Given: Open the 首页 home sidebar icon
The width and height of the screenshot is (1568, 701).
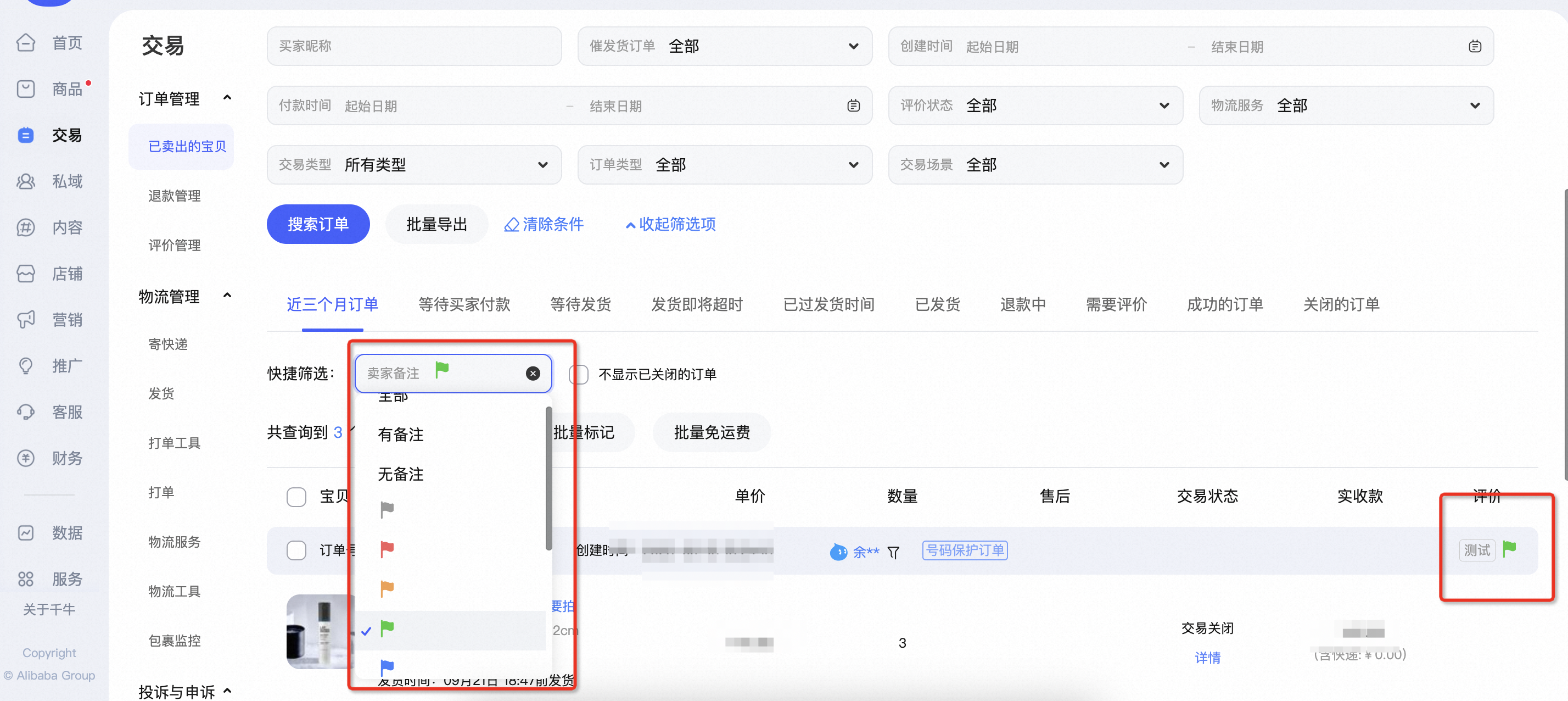Looking at the screenshot, I should pyautogui.click(x=26, y=43).
